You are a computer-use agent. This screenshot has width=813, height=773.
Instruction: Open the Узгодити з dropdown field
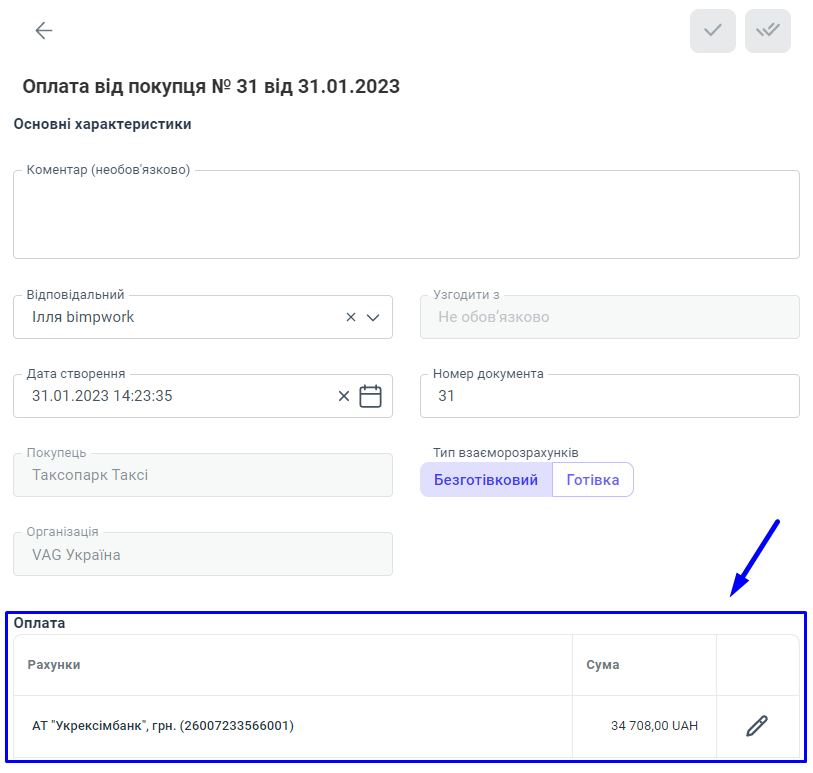pyautogui.click(x=609, y=317)
